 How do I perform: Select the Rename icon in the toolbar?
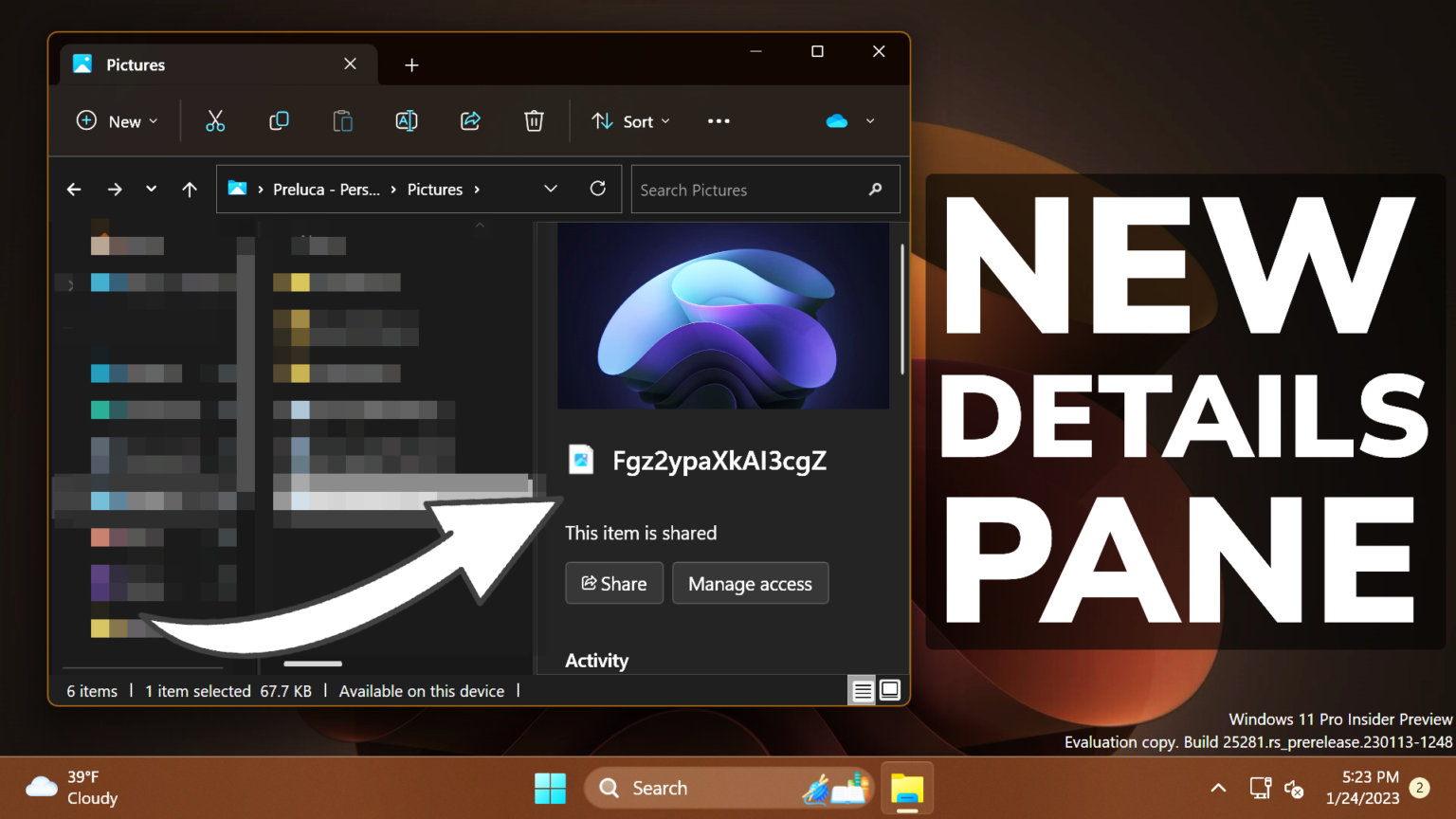pos(406,120)
